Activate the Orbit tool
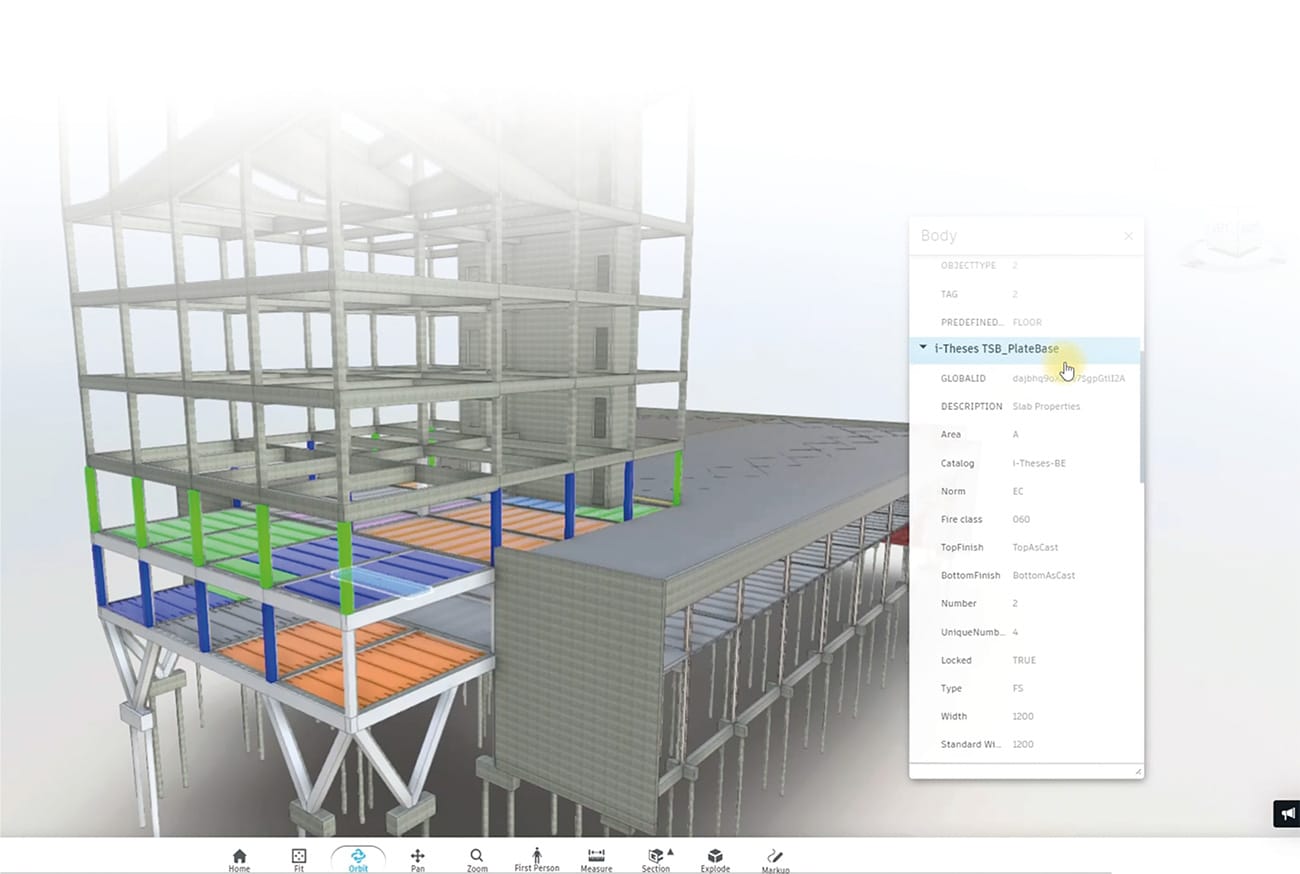Screen dimensions: 1300x874 358,860
